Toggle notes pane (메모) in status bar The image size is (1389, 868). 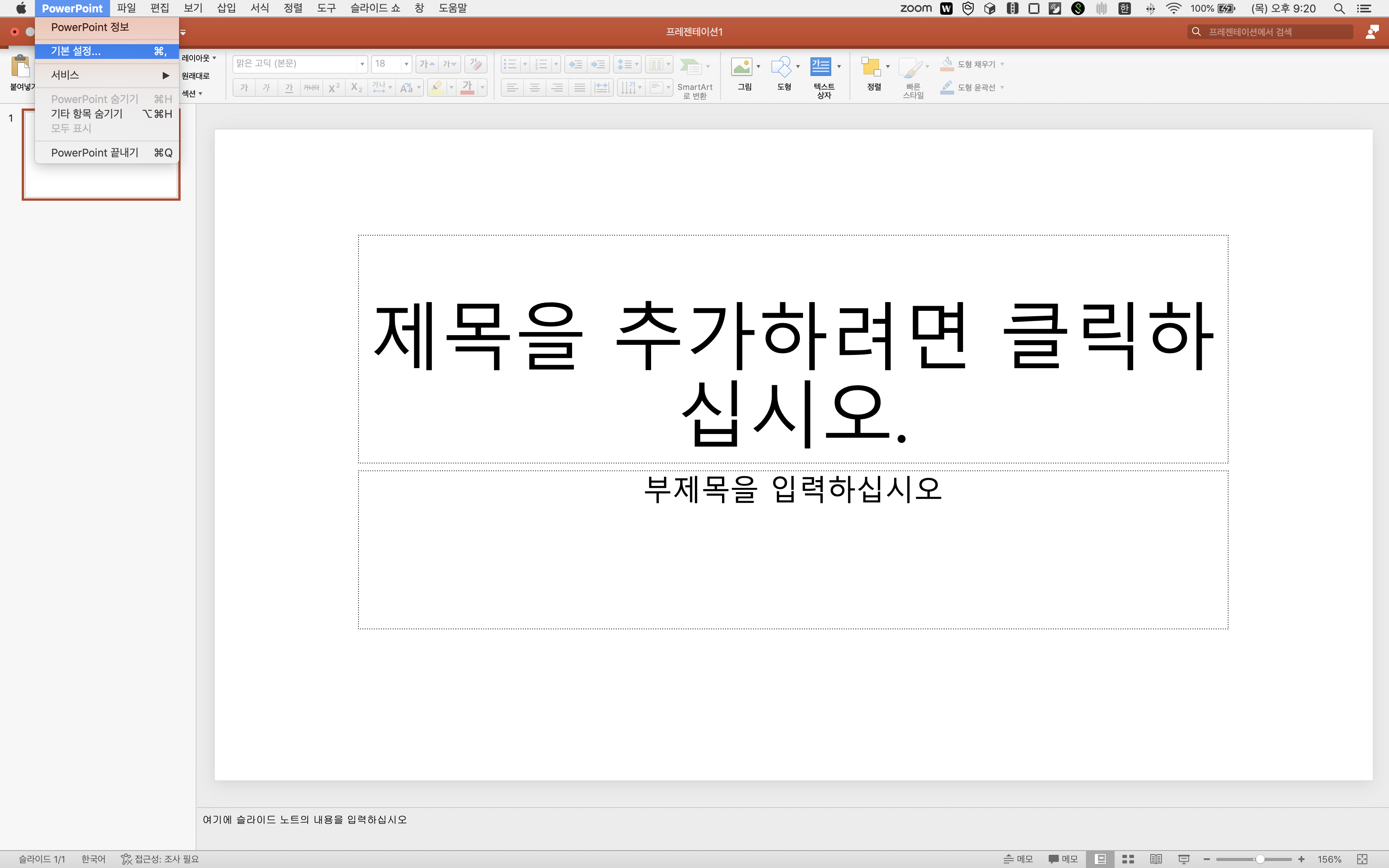pos(1018,859)
